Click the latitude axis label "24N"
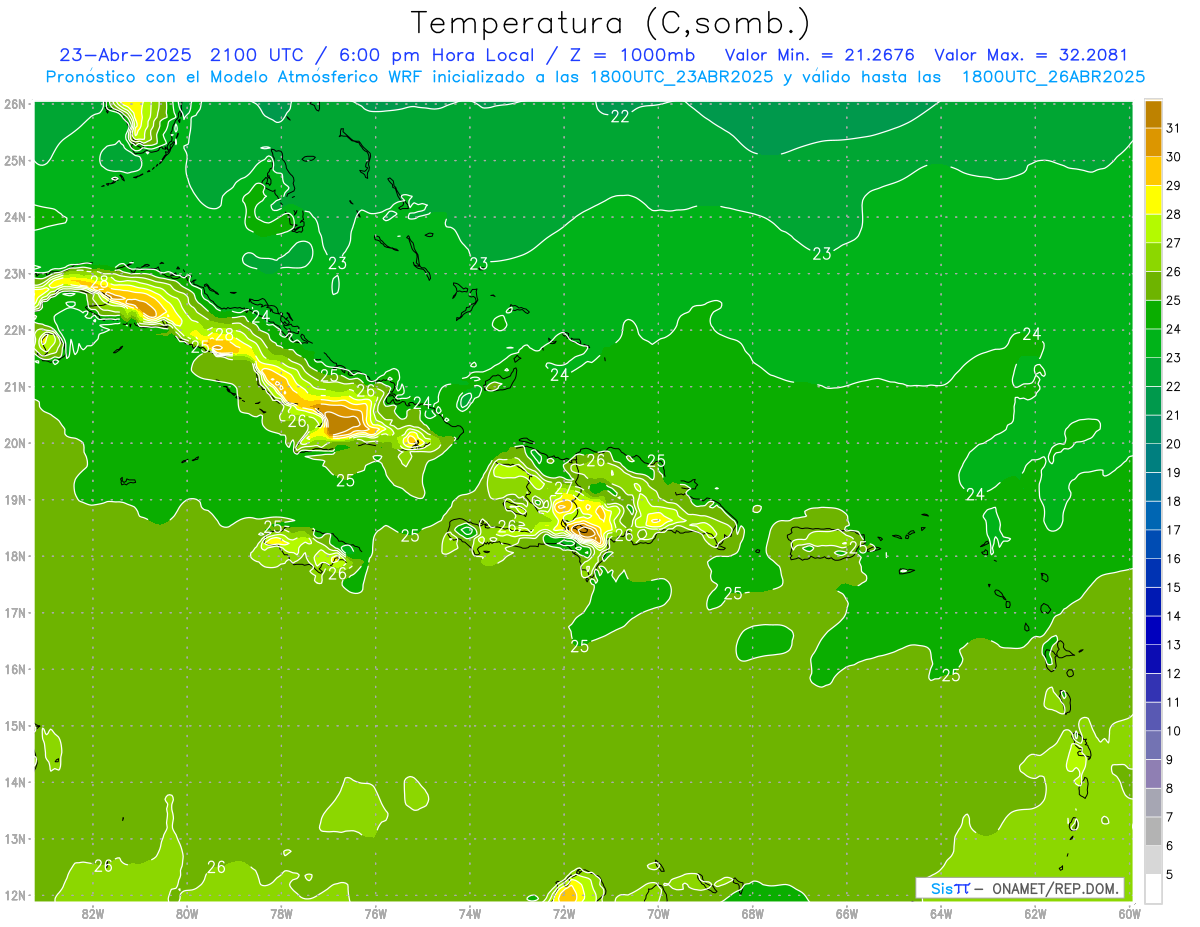Screen dimensions: 1200x927 (16, 217)
